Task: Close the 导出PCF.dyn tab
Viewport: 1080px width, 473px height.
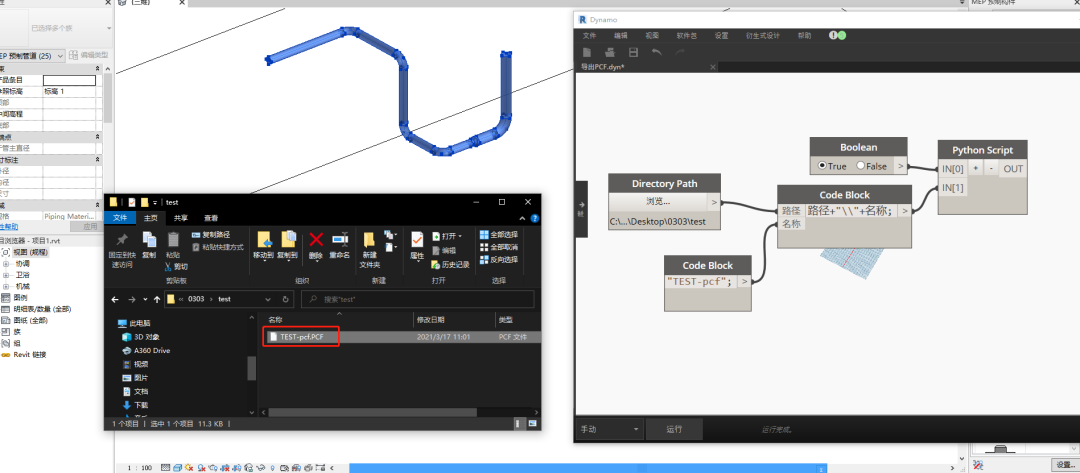Action: [713, 67]
